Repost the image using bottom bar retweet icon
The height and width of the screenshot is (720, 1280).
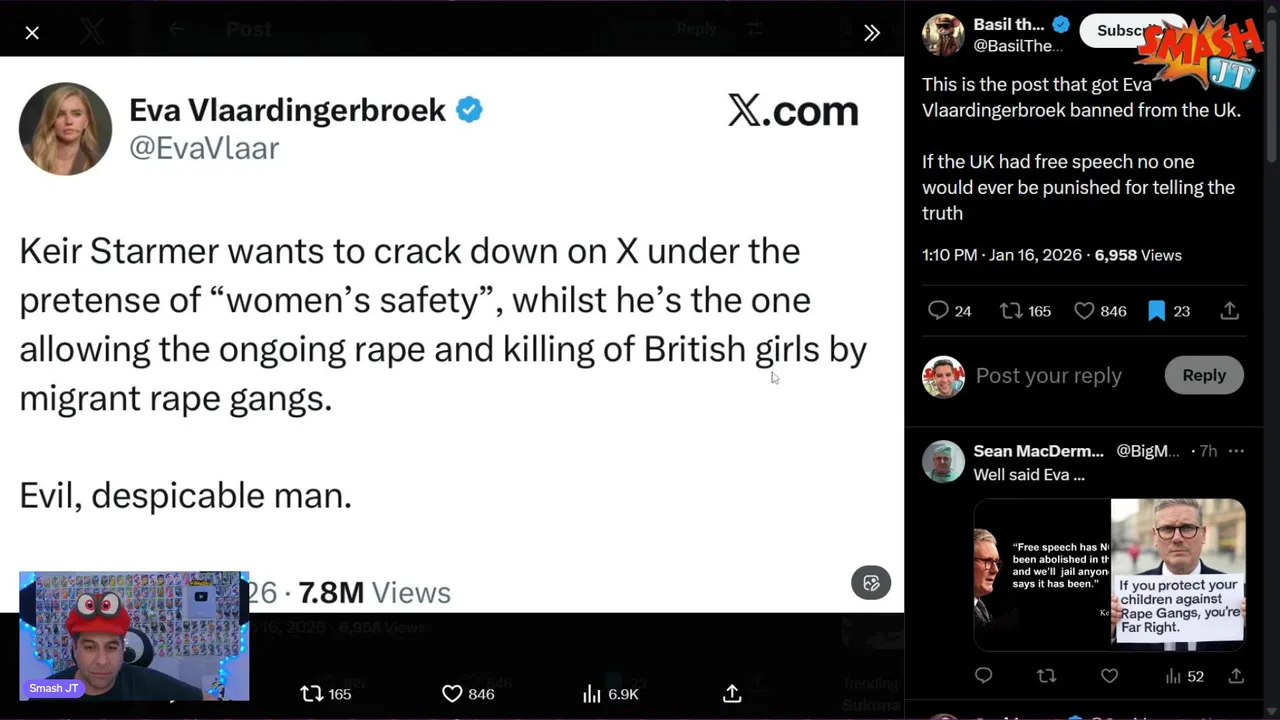(312, 693)
